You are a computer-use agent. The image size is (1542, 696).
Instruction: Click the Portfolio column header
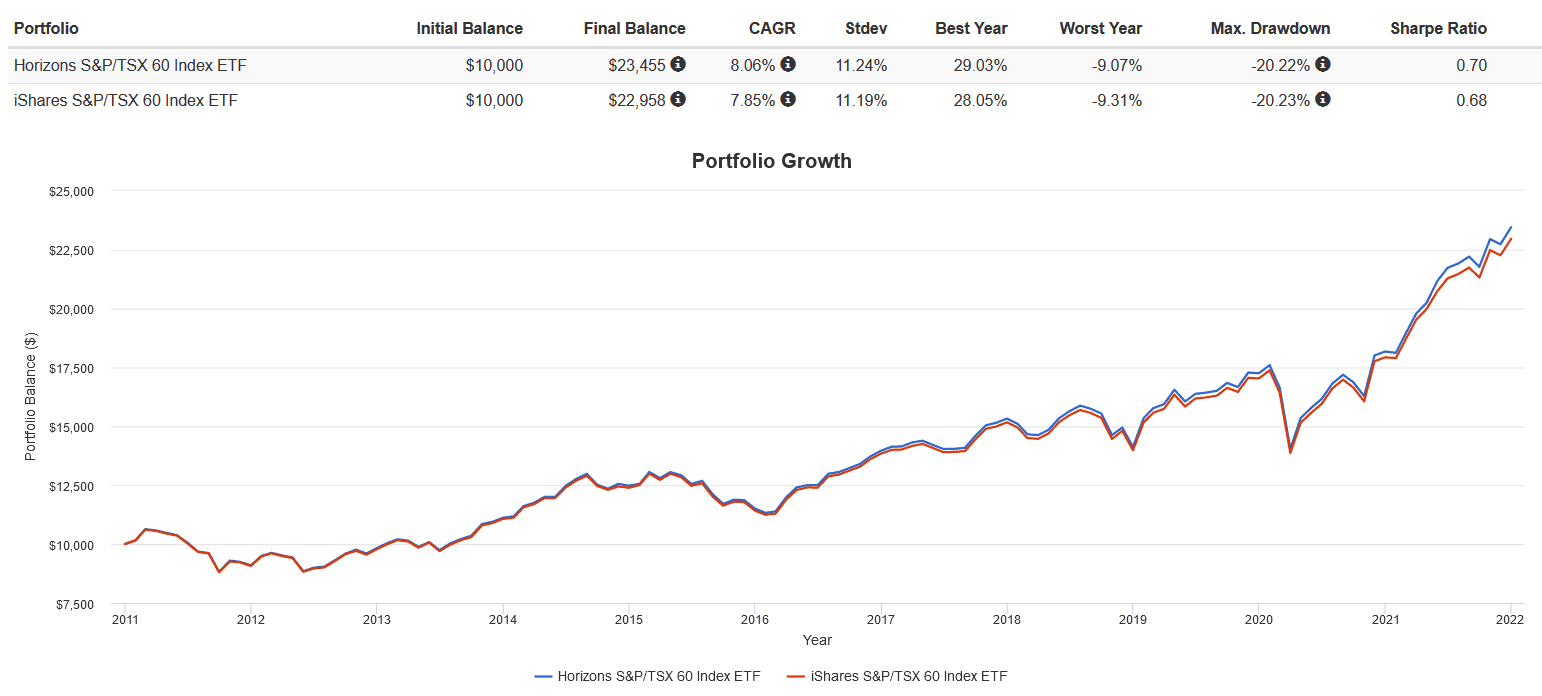click(x=46, y=28)
